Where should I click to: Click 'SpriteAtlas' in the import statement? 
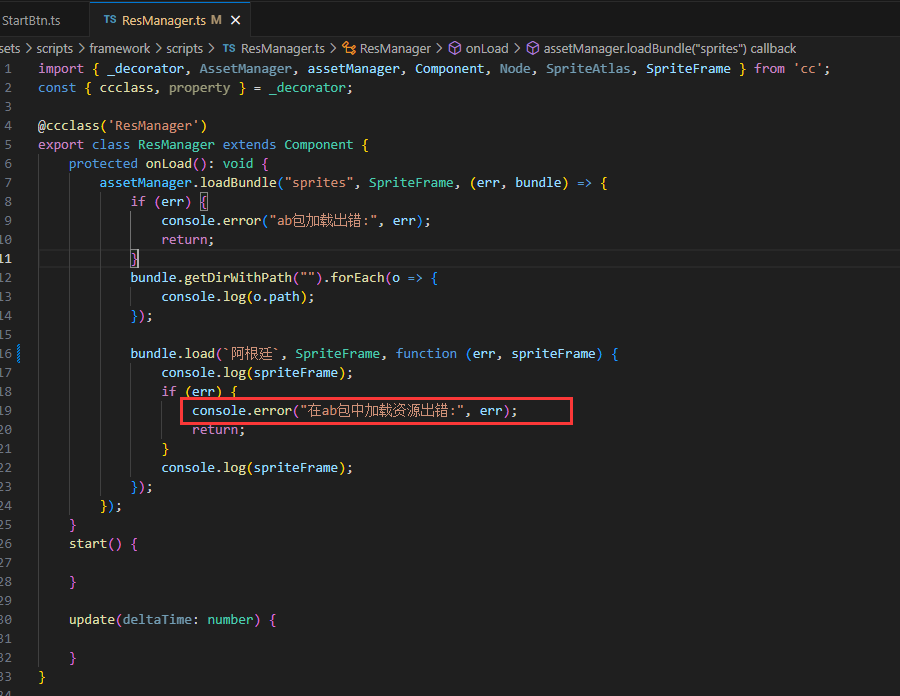(588, 69)
